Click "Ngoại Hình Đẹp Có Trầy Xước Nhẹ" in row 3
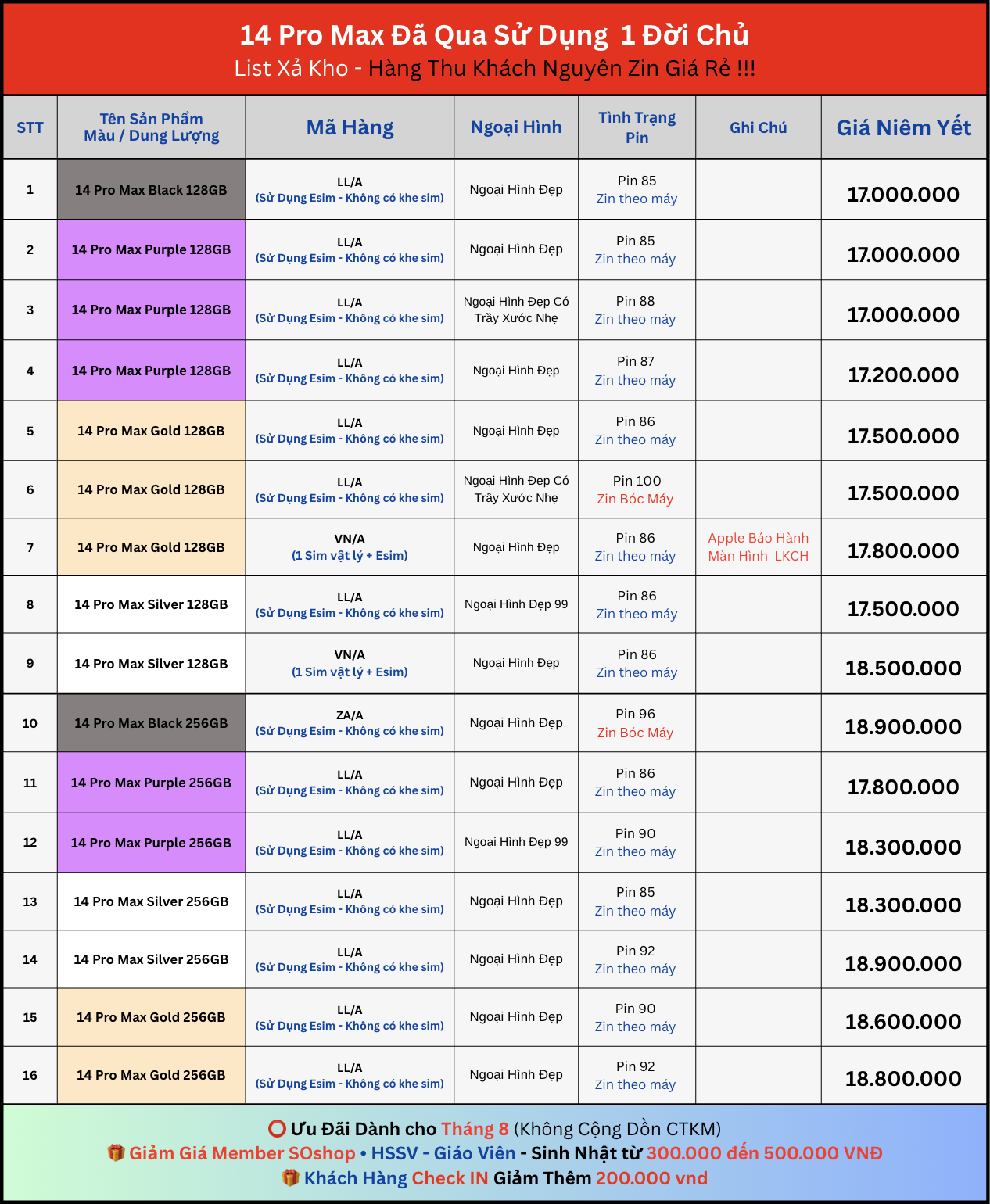990x1204 pixels. tap(516, 310)
